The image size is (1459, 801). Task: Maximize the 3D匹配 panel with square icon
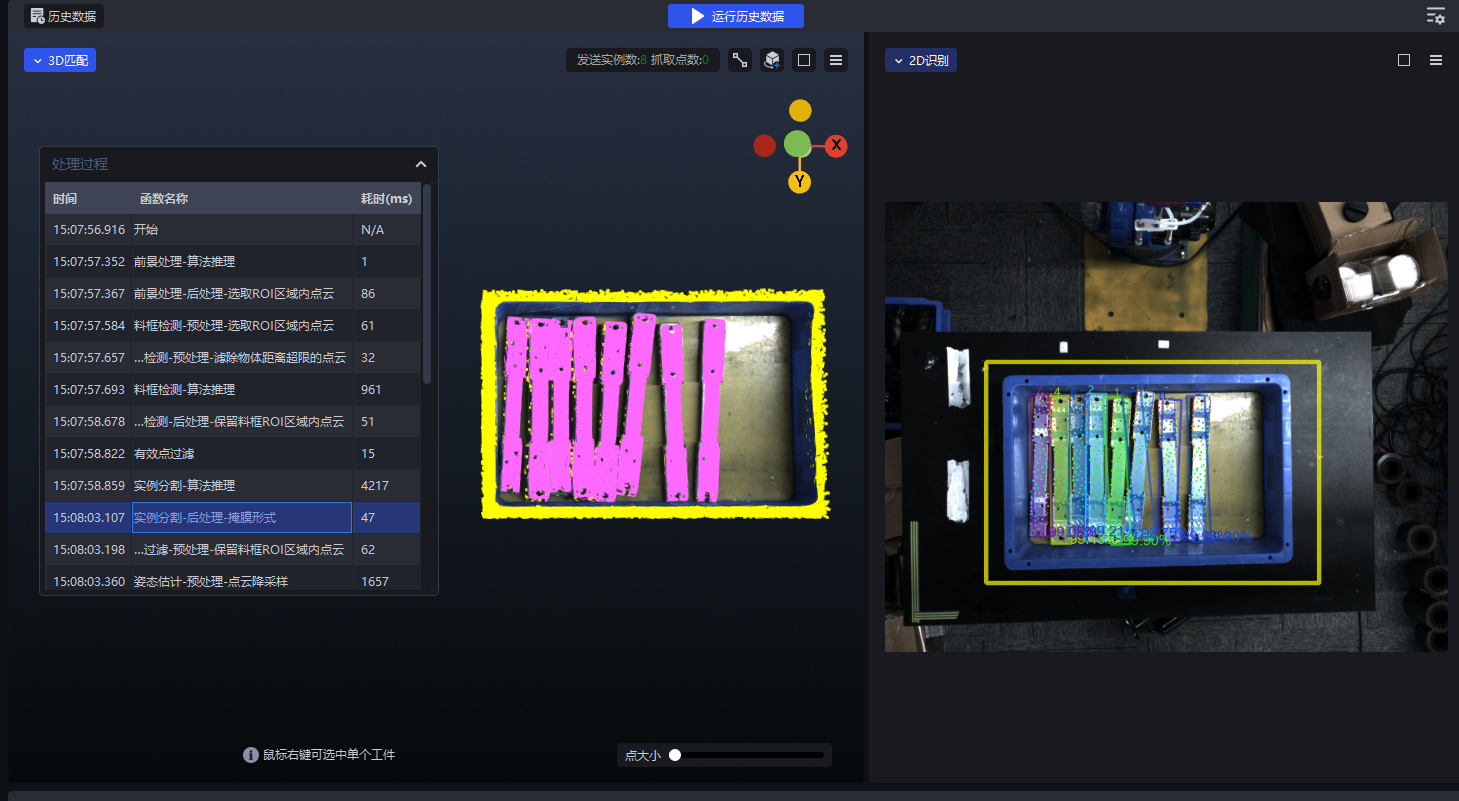coord(803,60)
